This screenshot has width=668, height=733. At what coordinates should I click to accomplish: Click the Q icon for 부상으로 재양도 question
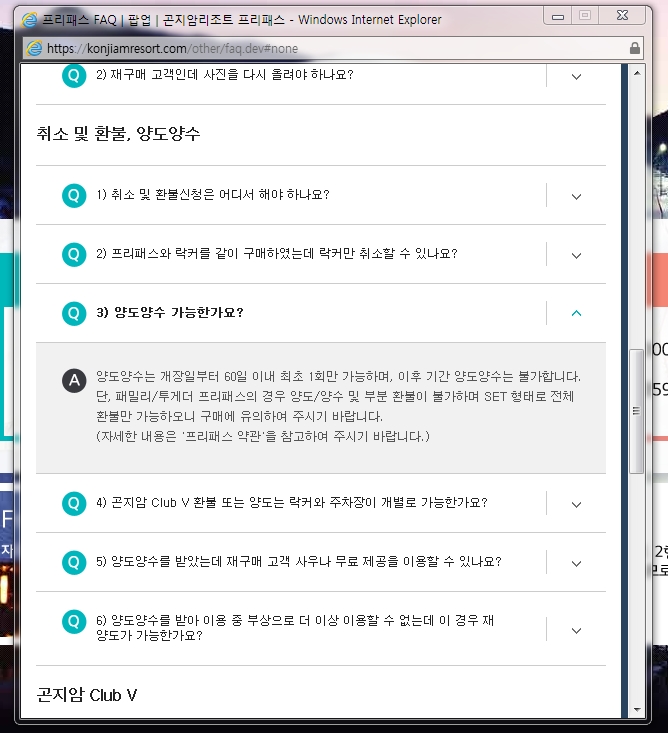point(74,622)
